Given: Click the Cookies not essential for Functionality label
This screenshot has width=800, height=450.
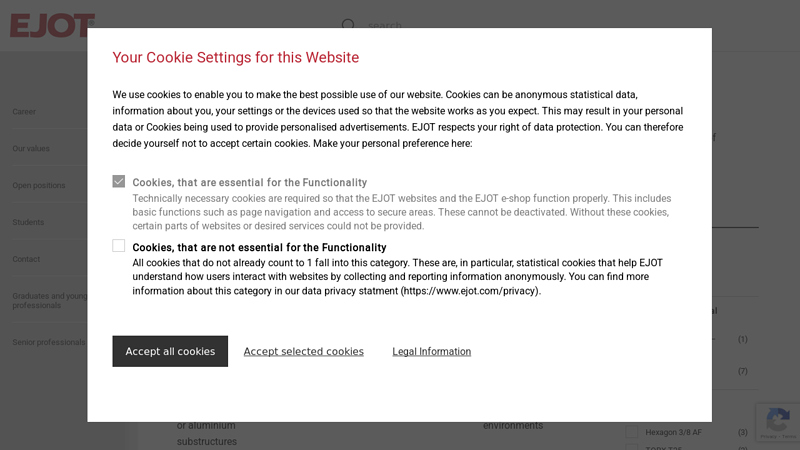Looking at the screenshot, I should pos(259,247).
